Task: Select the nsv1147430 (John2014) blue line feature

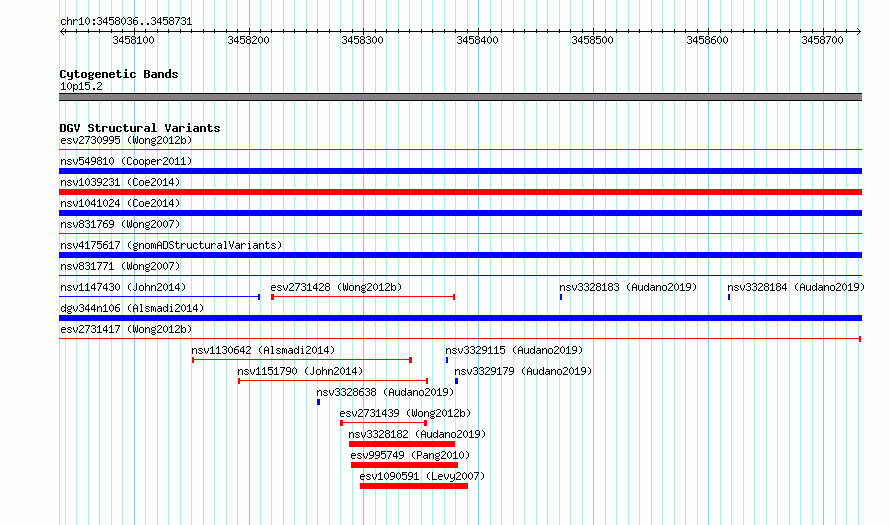Action: (x=159, y=297)
